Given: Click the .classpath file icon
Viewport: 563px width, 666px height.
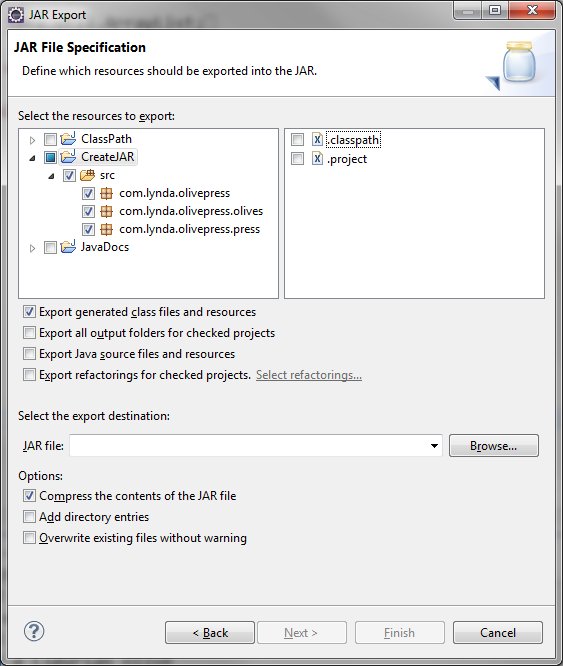Looking at the screenshot, I should pyautogui.click(x=317, y=139).
